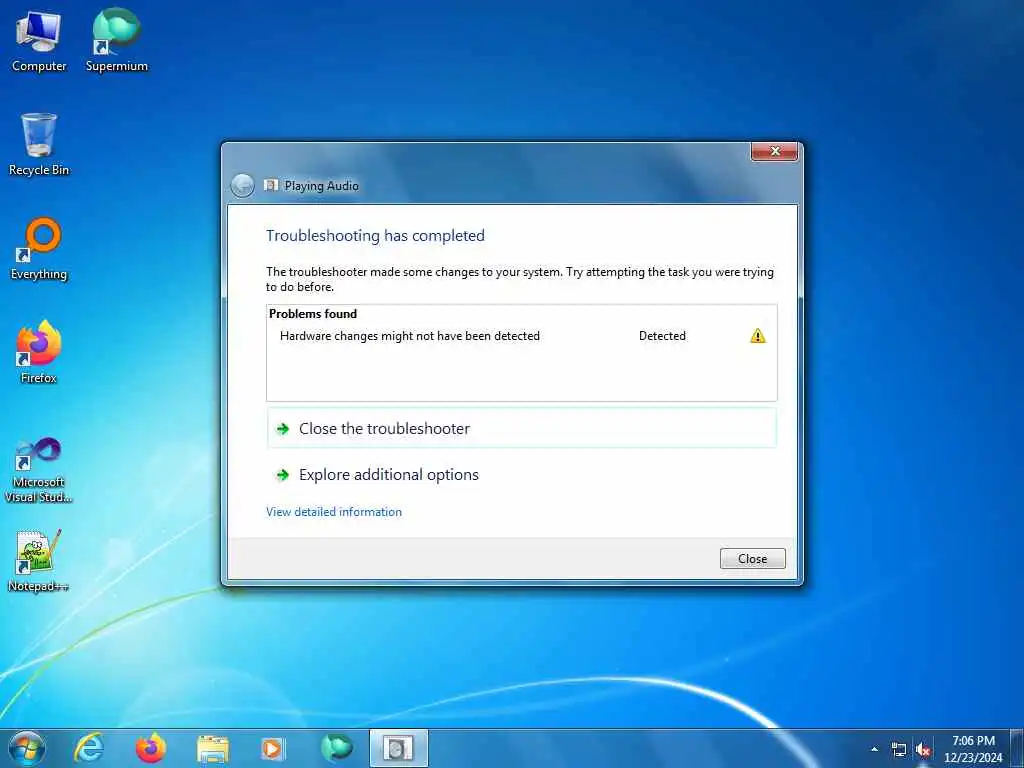Click the troubleshooter back arrow button
The width and height of the screenshot is (1024, 768).
[242, 185]
